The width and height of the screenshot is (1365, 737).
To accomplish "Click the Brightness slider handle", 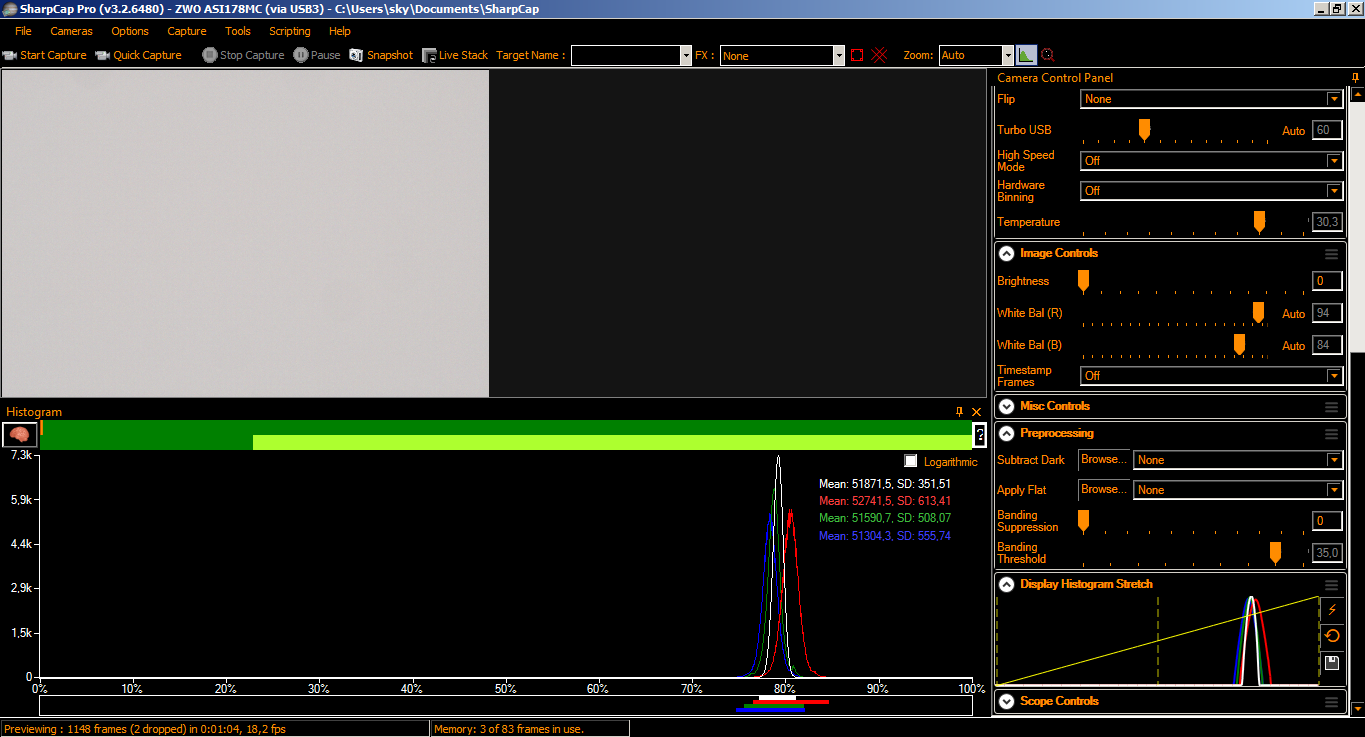I will click(1083, 281).
